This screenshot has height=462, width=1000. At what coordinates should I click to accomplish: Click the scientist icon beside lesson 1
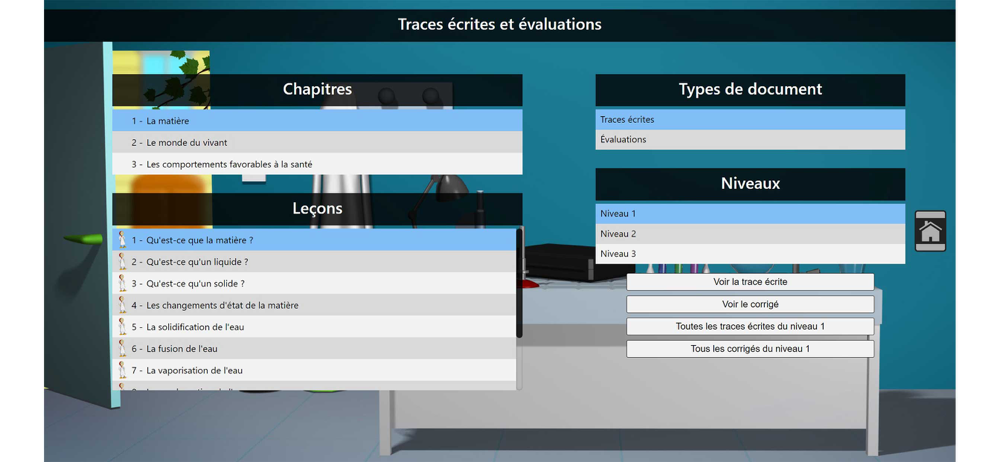point(122,240)
